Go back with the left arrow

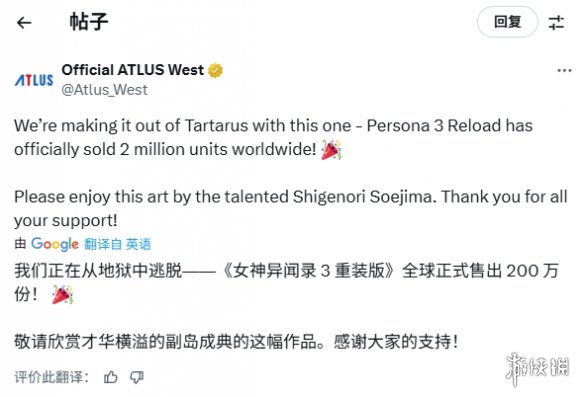24,23
